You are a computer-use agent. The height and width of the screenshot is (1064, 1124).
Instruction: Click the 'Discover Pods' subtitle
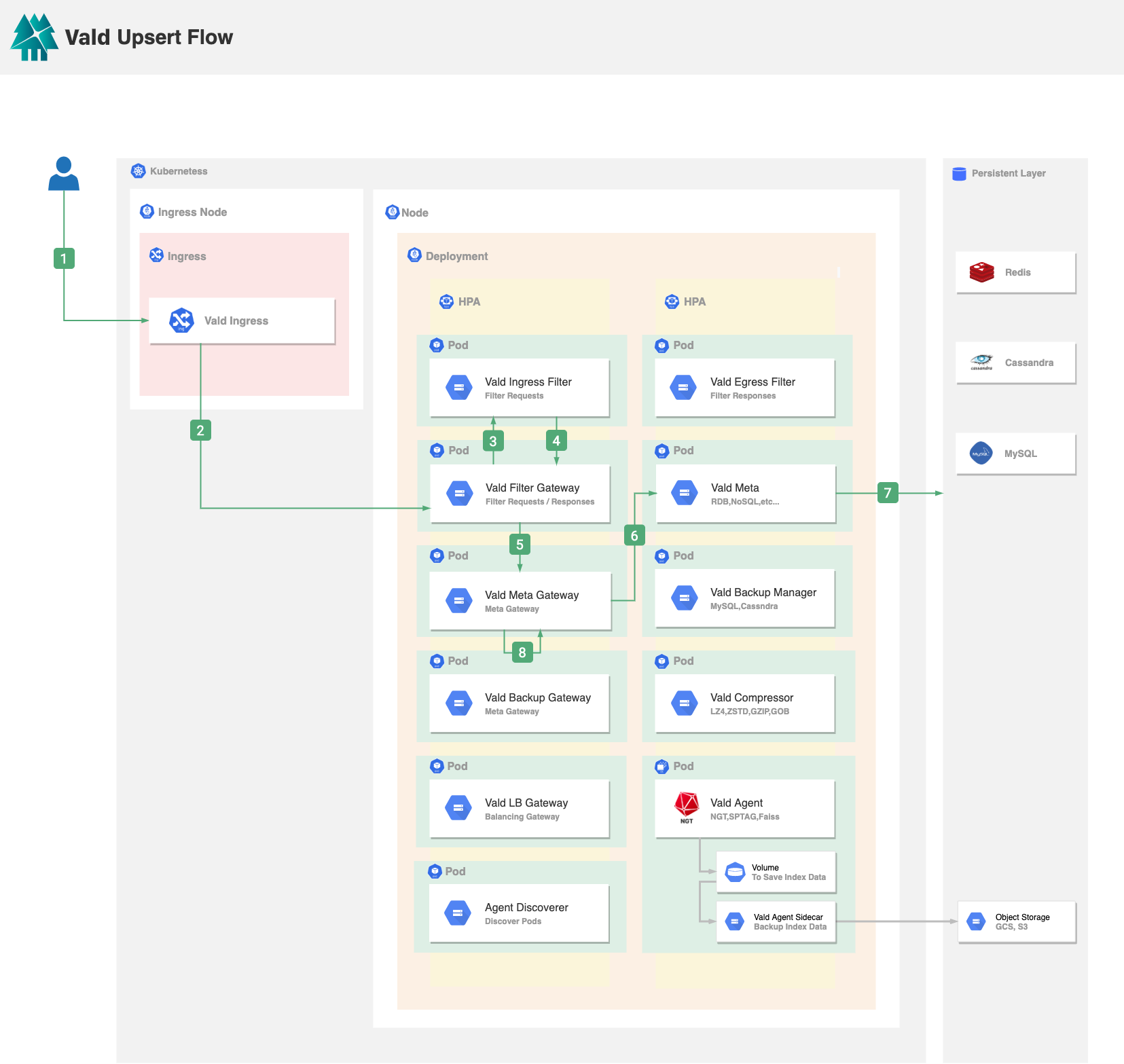(513, 921)
